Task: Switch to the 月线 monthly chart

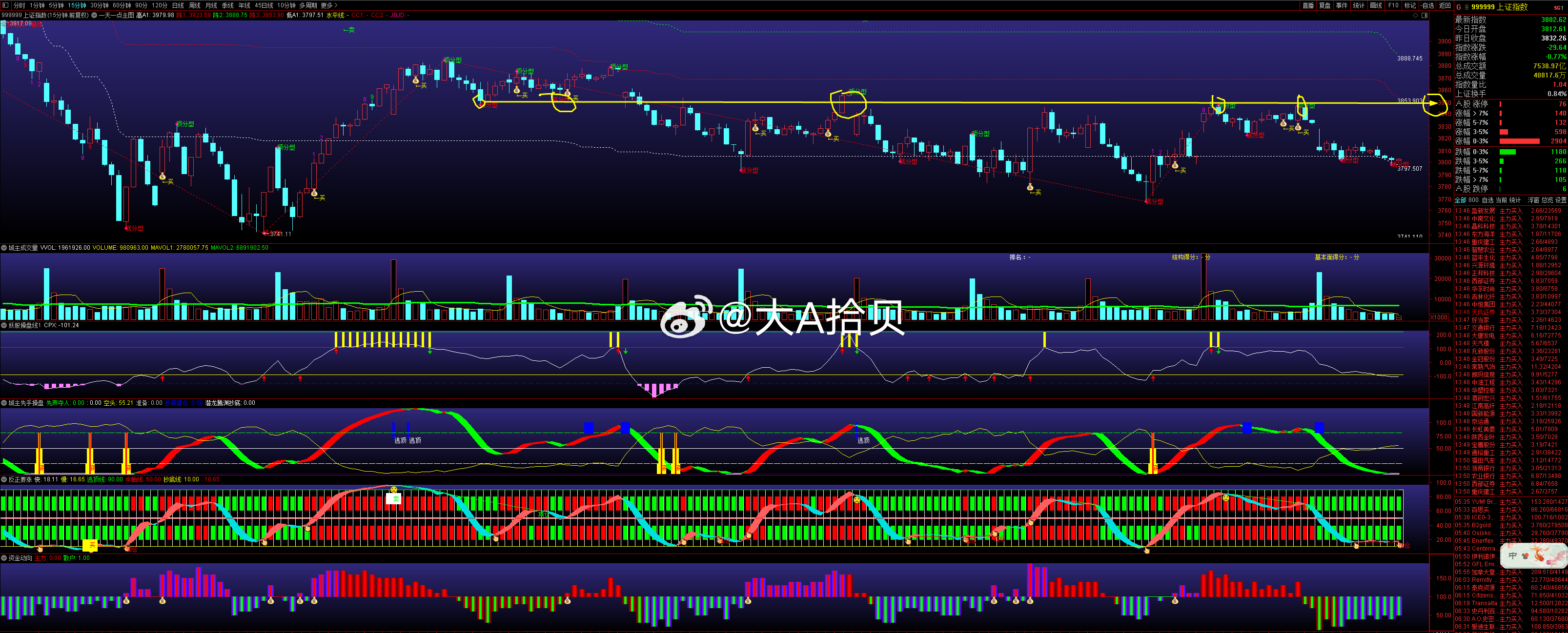Action: [x=211, y=5]
